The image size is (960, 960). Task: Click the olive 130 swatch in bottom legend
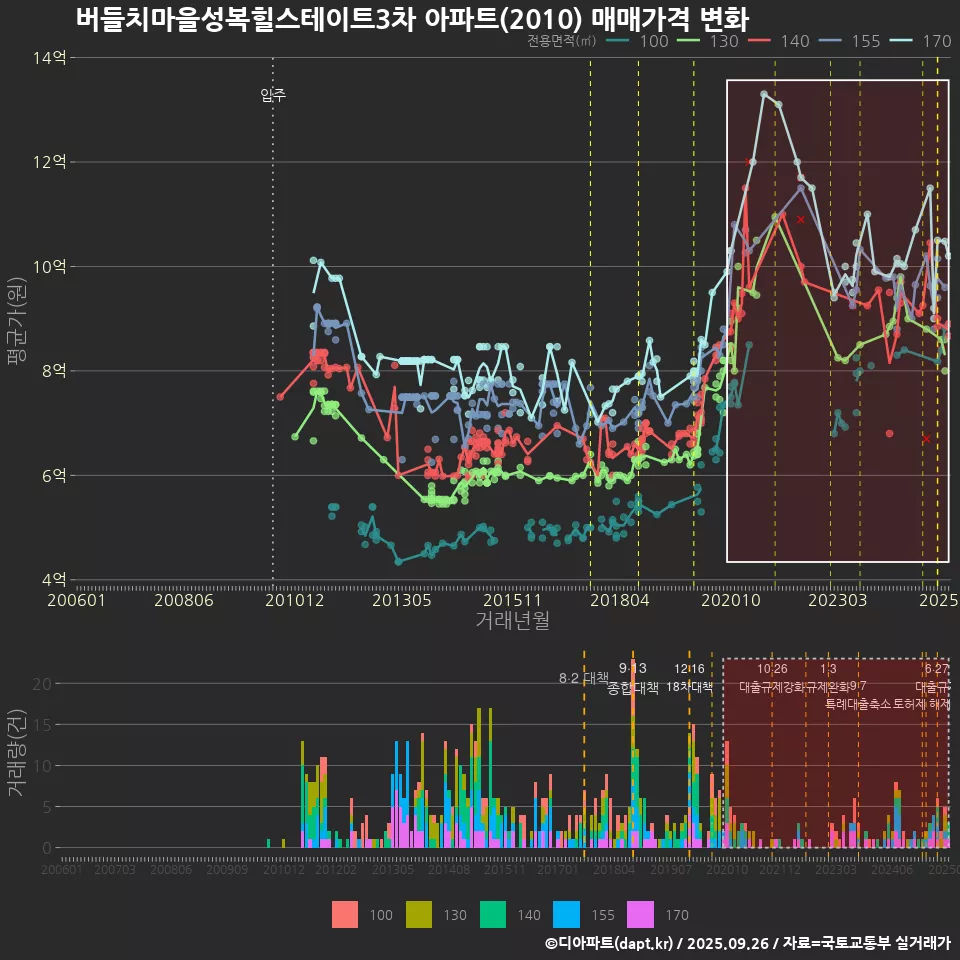point(419,915)
